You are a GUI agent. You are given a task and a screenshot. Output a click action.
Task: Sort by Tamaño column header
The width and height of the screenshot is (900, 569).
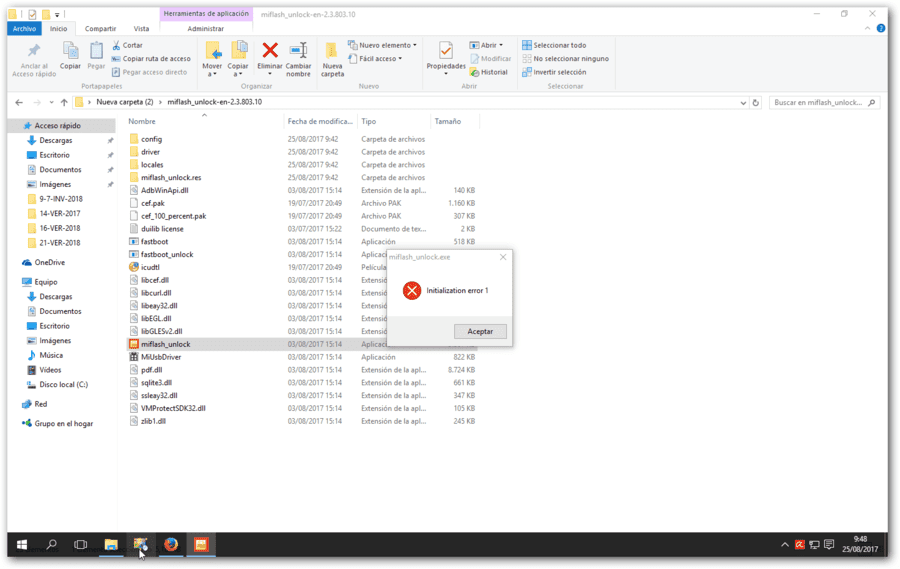(x=448, y=121)
